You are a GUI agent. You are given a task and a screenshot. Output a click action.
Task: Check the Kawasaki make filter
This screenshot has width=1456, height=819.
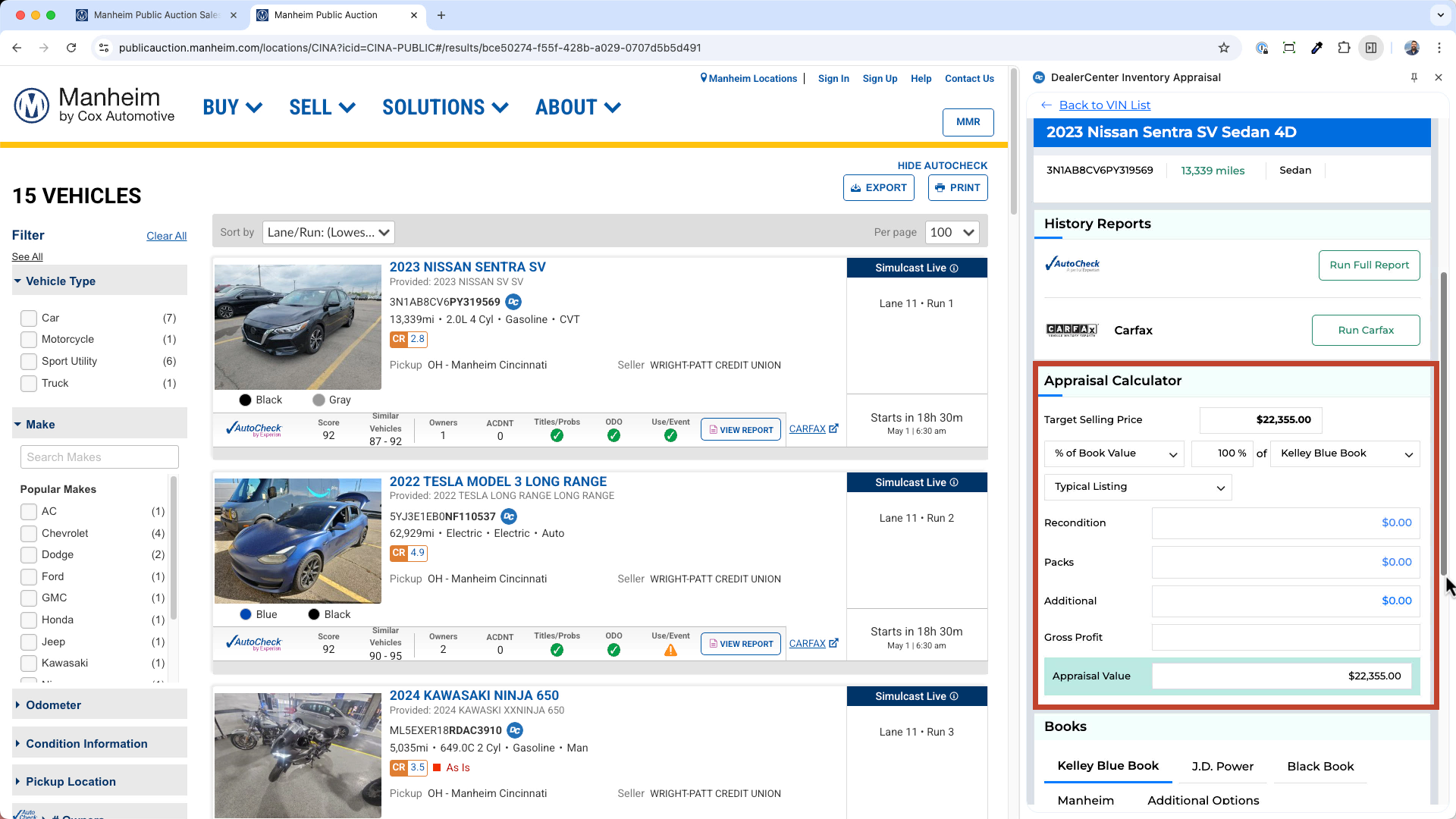tap(29, 664)
